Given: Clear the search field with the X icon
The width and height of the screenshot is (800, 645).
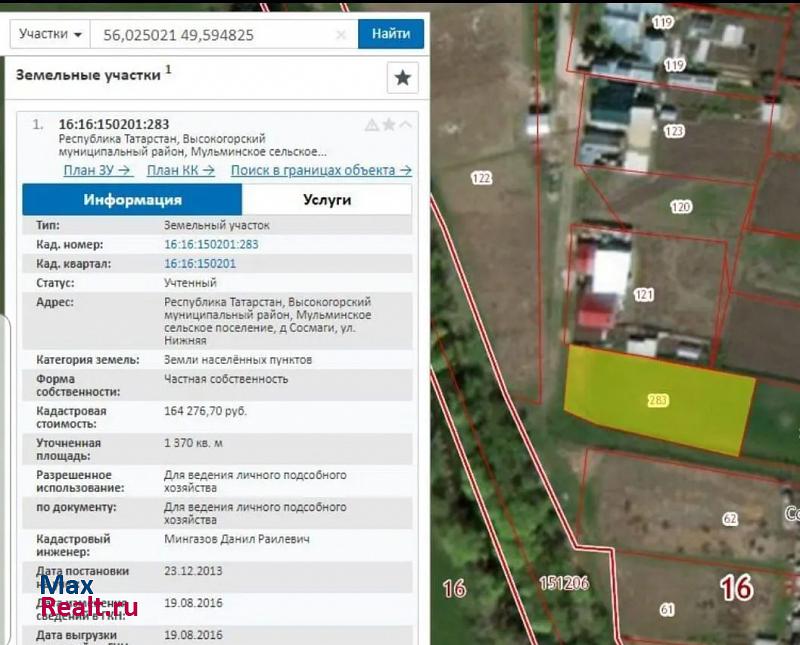Looking at the screenshot, I should click(341, 34).
